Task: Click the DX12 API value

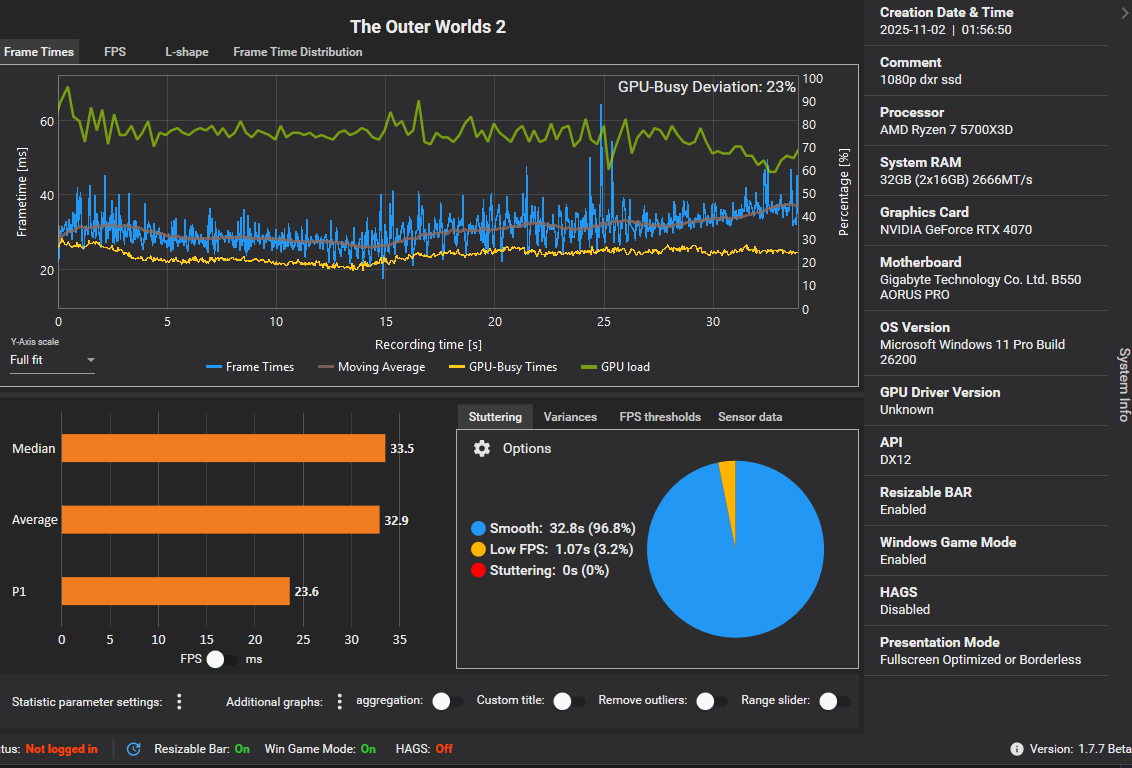Action: tap(895, 460)
